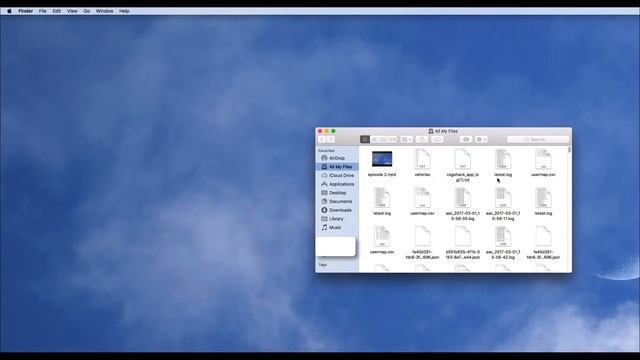Screen dimensions: 640x360
Task: Open the Go menu
Action: (87, 11)
